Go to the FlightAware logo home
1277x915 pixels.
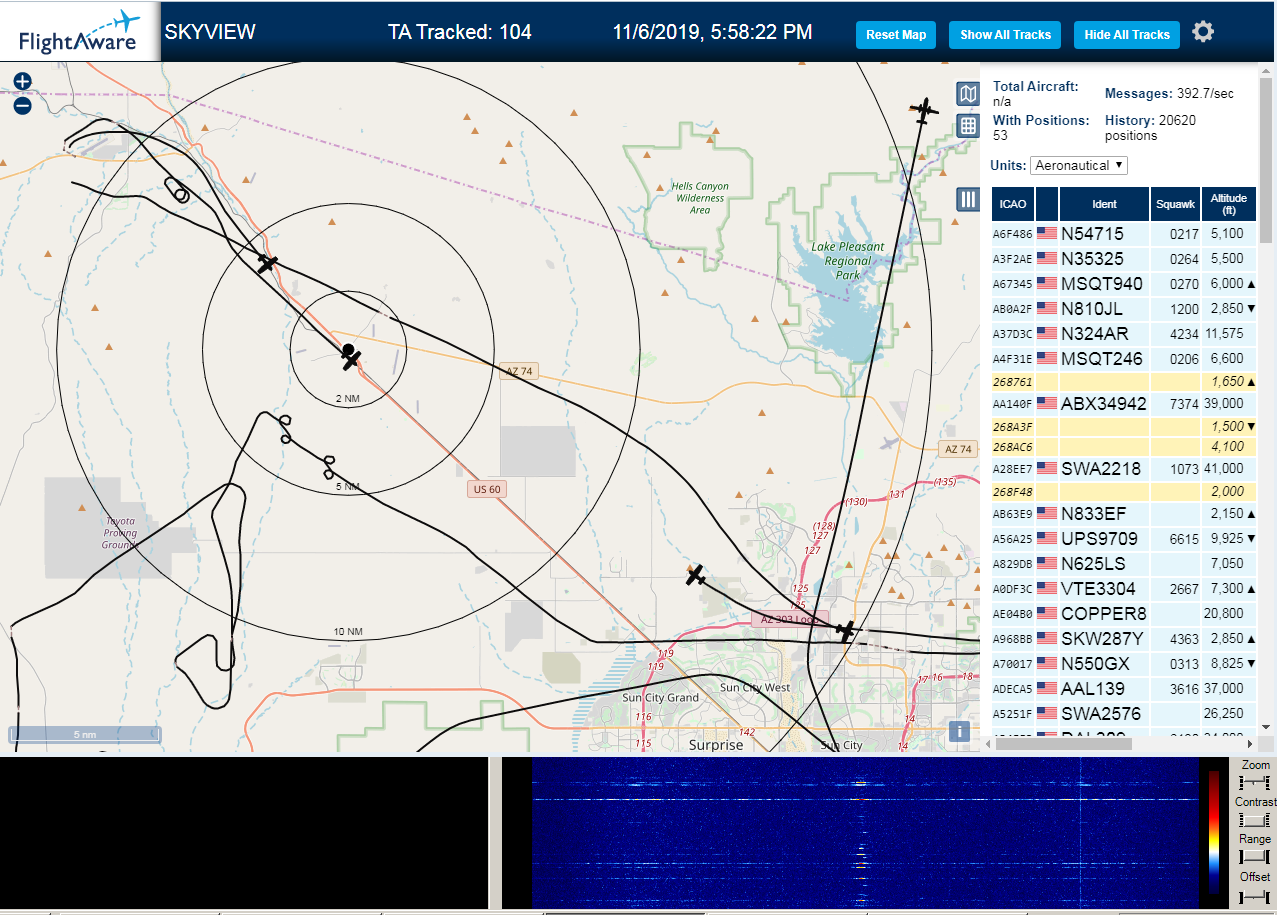pyautogui.click(x=78, y=32)
